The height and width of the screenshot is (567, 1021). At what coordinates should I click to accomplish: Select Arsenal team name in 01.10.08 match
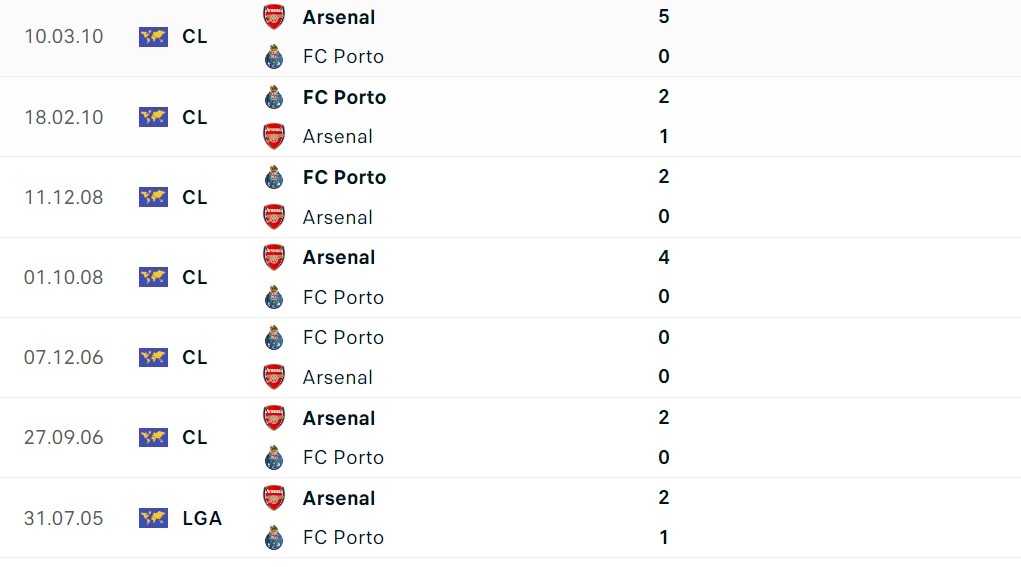tap(339, 257)
